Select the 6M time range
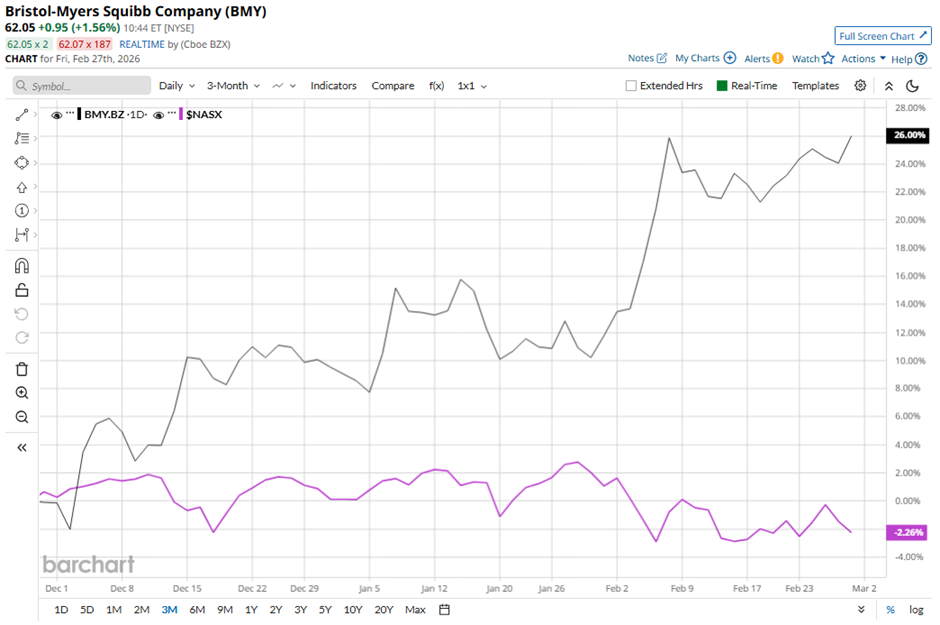The height and width of the screenshot is (625, 940). click(x=197, y=610)
